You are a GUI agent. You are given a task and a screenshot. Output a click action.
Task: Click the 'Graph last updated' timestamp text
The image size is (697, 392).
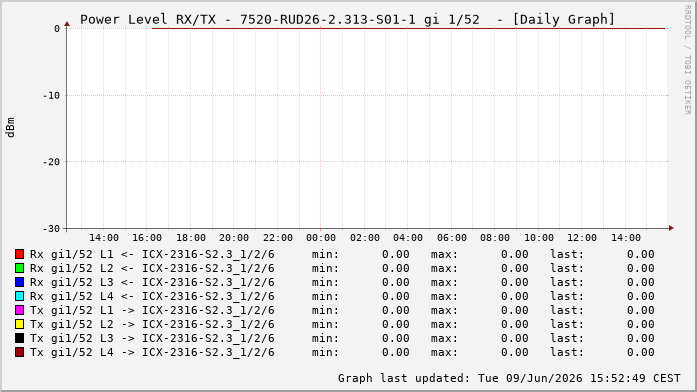tap(509, 378)
